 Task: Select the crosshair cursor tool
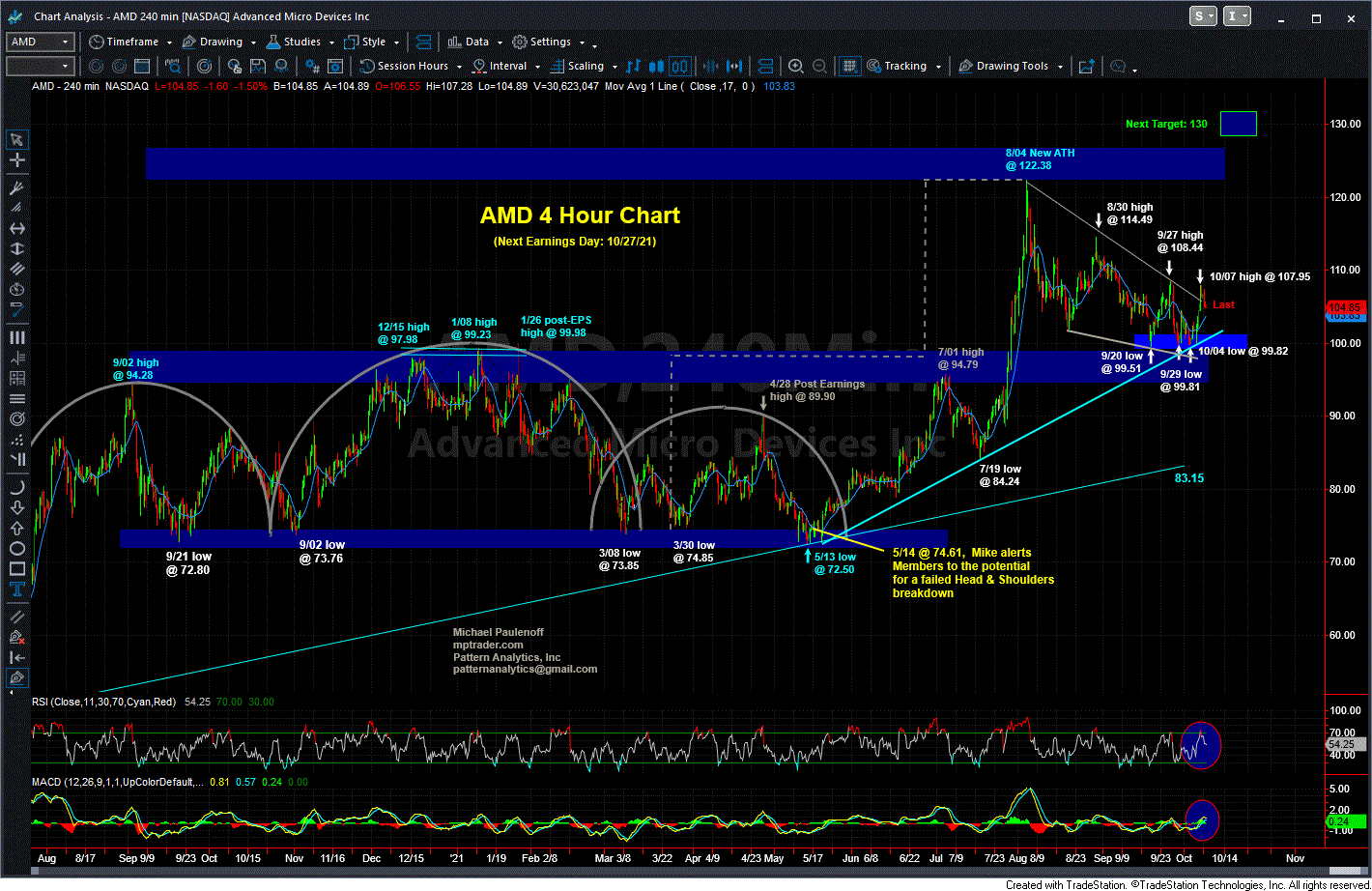coord(17,160)
